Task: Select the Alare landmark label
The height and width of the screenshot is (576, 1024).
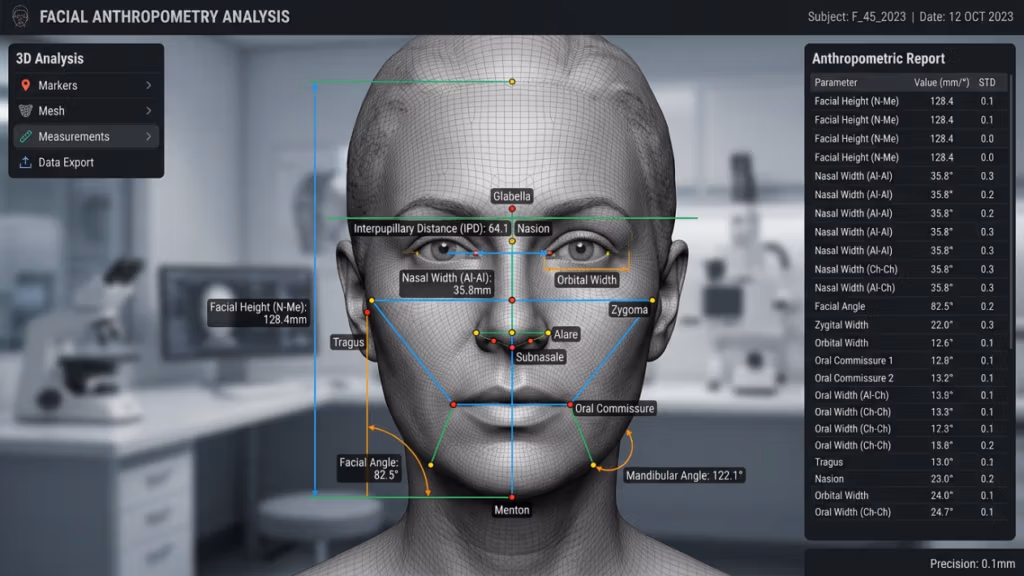Action: click(x=566, y=334)
